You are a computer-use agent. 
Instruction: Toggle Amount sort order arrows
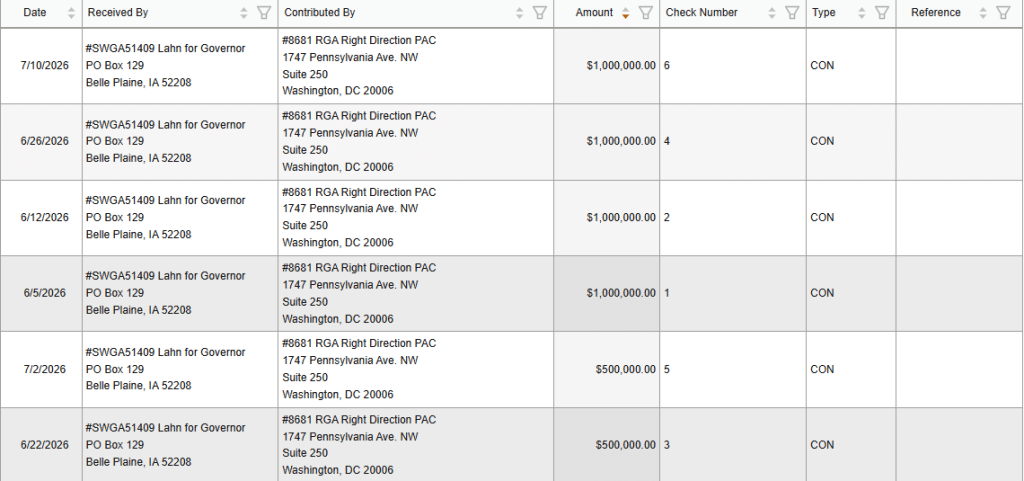coord(626,12)
